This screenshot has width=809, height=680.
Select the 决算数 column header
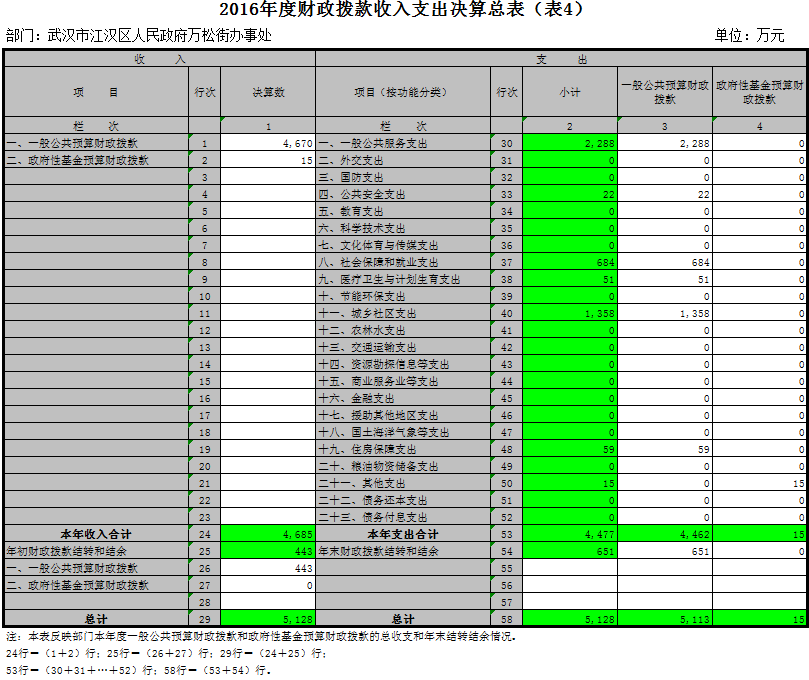(x=268, y=92)
